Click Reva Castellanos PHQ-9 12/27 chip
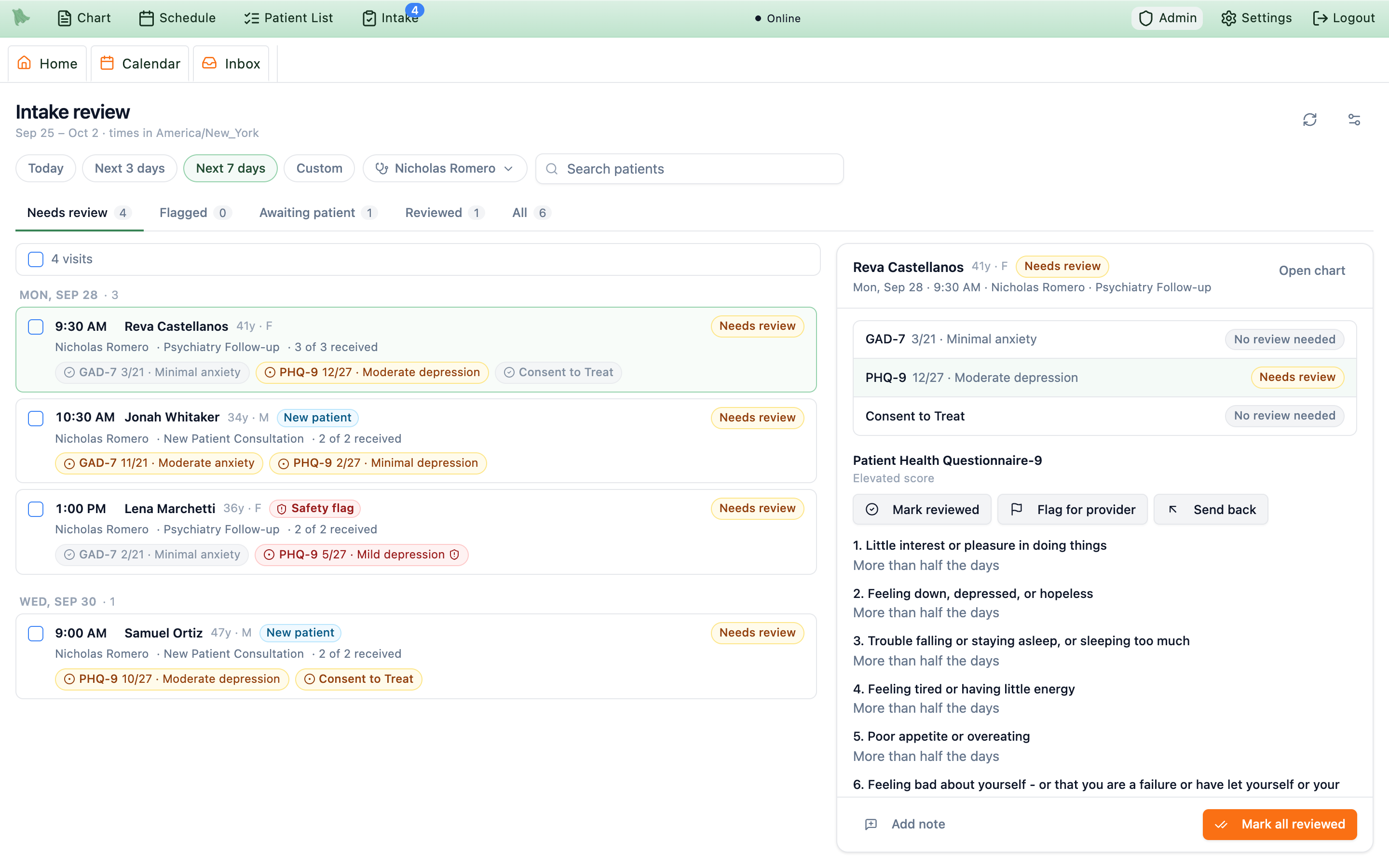The height and width of the screenshot is (868, 1389). click(372, 372)
